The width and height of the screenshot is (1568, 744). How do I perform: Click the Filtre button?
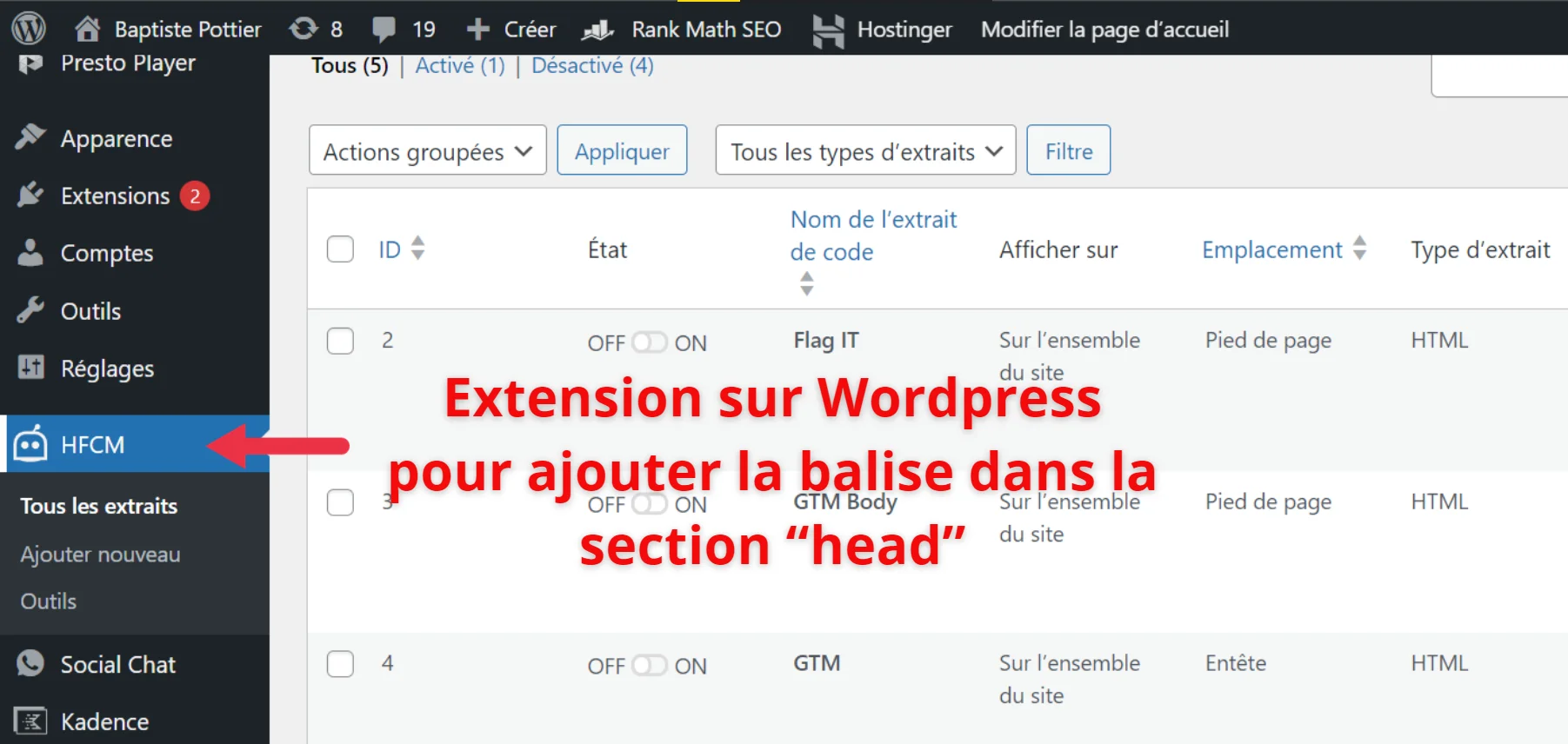tap(1069, 150)
